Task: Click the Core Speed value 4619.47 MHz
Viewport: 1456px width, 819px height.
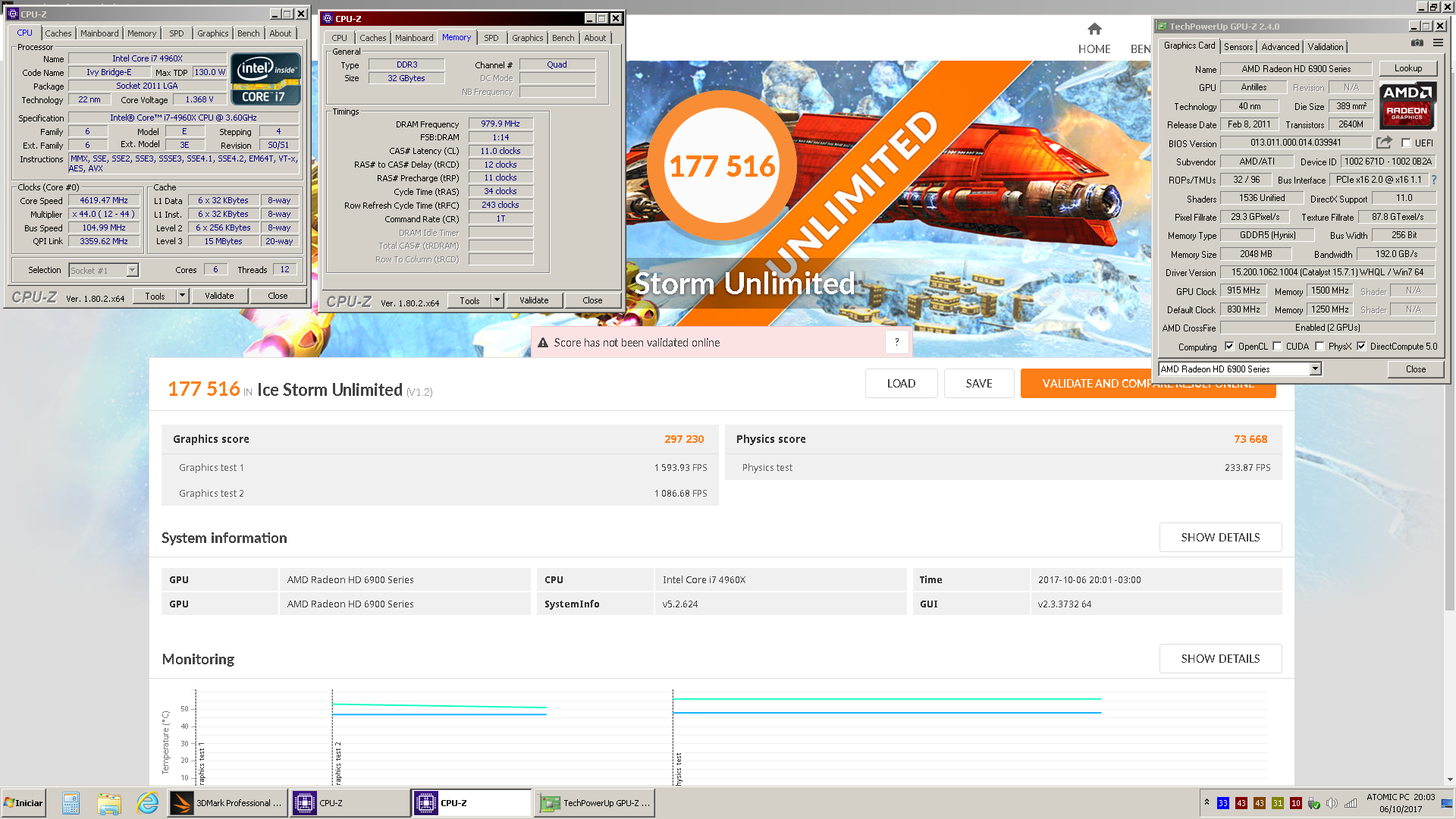Action: (104, 201)
